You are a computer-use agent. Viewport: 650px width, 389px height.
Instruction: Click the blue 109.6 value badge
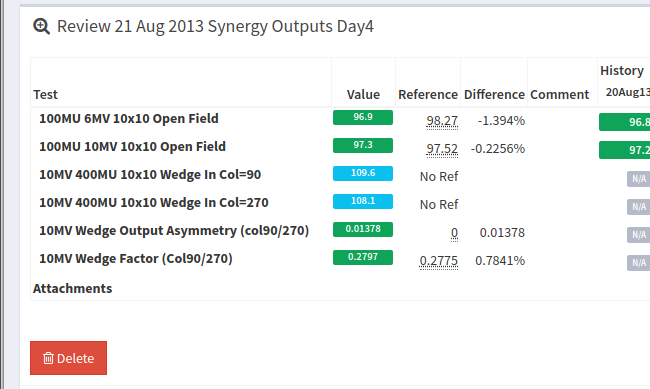pos(363,173)
